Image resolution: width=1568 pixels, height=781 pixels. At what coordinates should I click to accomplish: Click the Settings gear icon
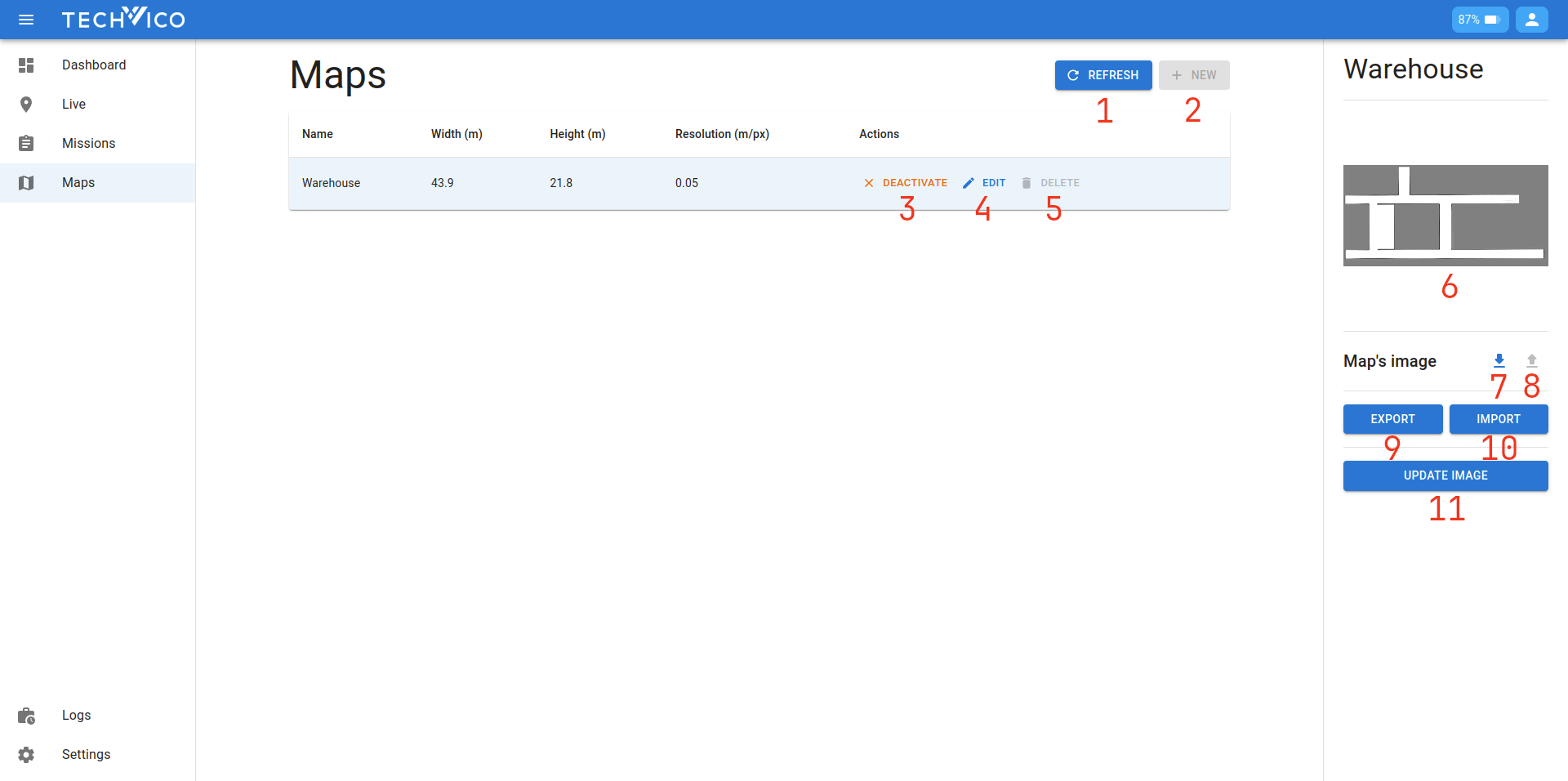26,755
